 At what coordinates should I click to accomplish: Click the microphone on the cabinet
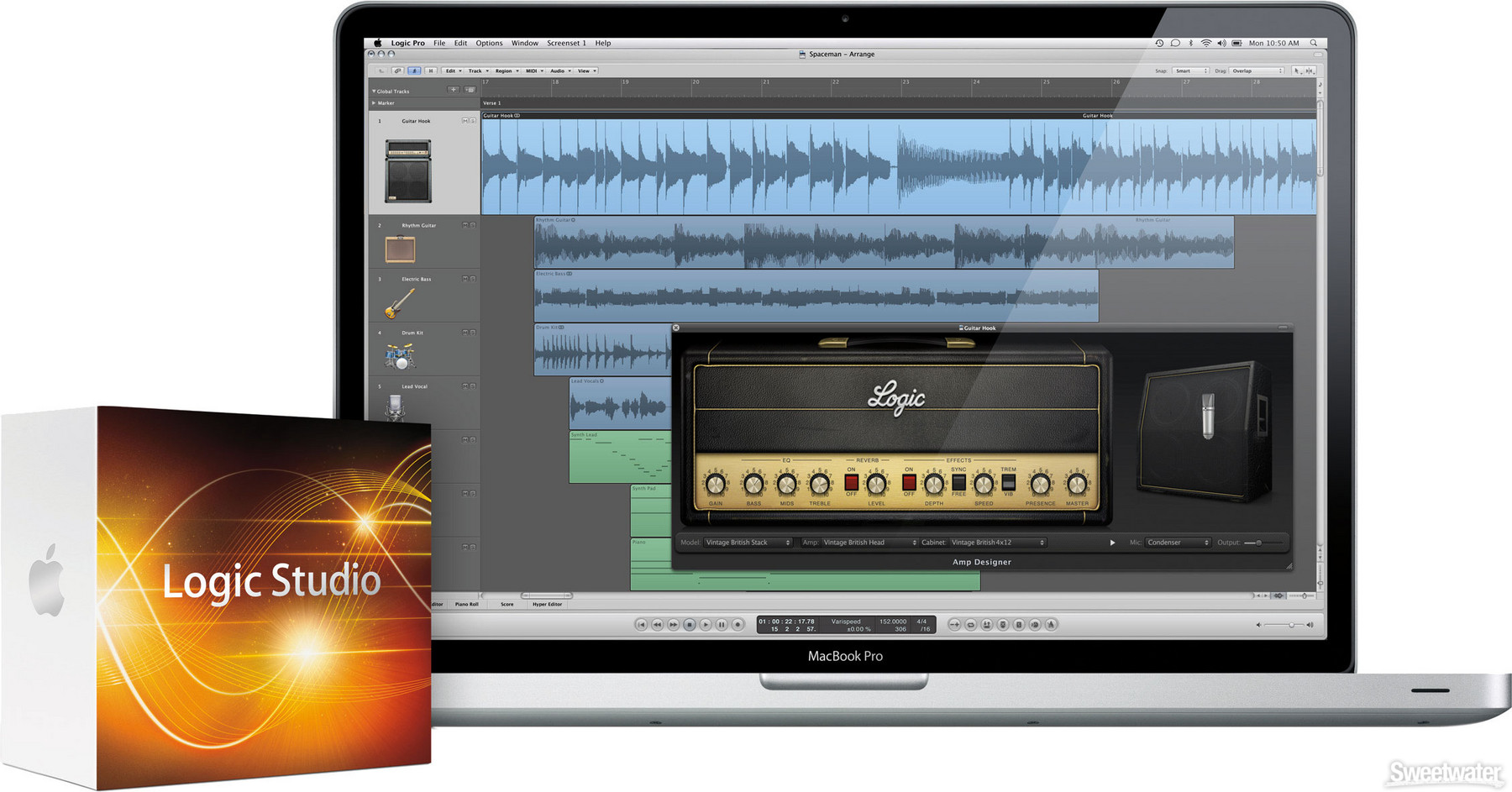1208,415
